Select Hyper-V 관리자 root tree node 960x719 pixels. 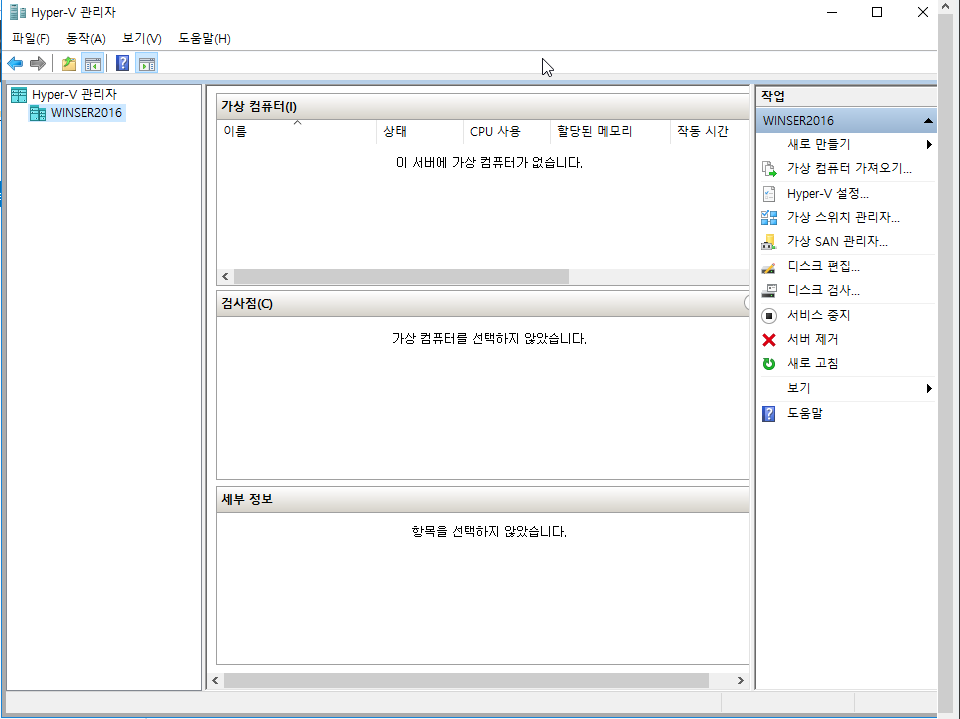pos(74,94)
